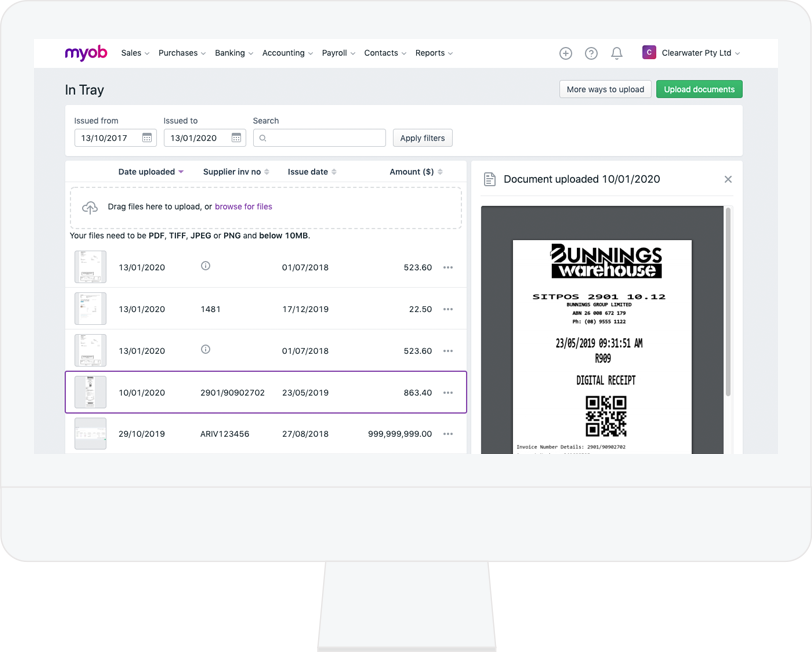Click the plus create-new icon
812x652 pixels.
[565, 53]
